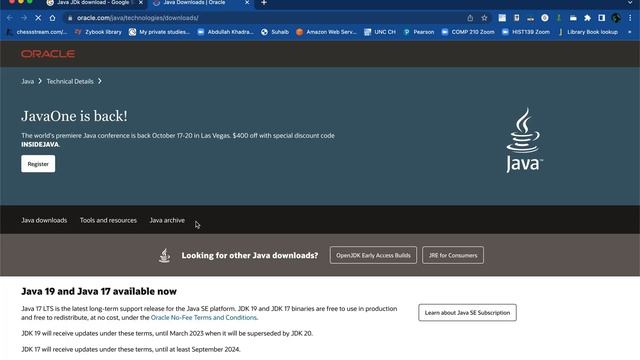Select the Java Downloads Oracle tab
The width and height of the screenshot is (640, 360).
(x=201, y=3)
